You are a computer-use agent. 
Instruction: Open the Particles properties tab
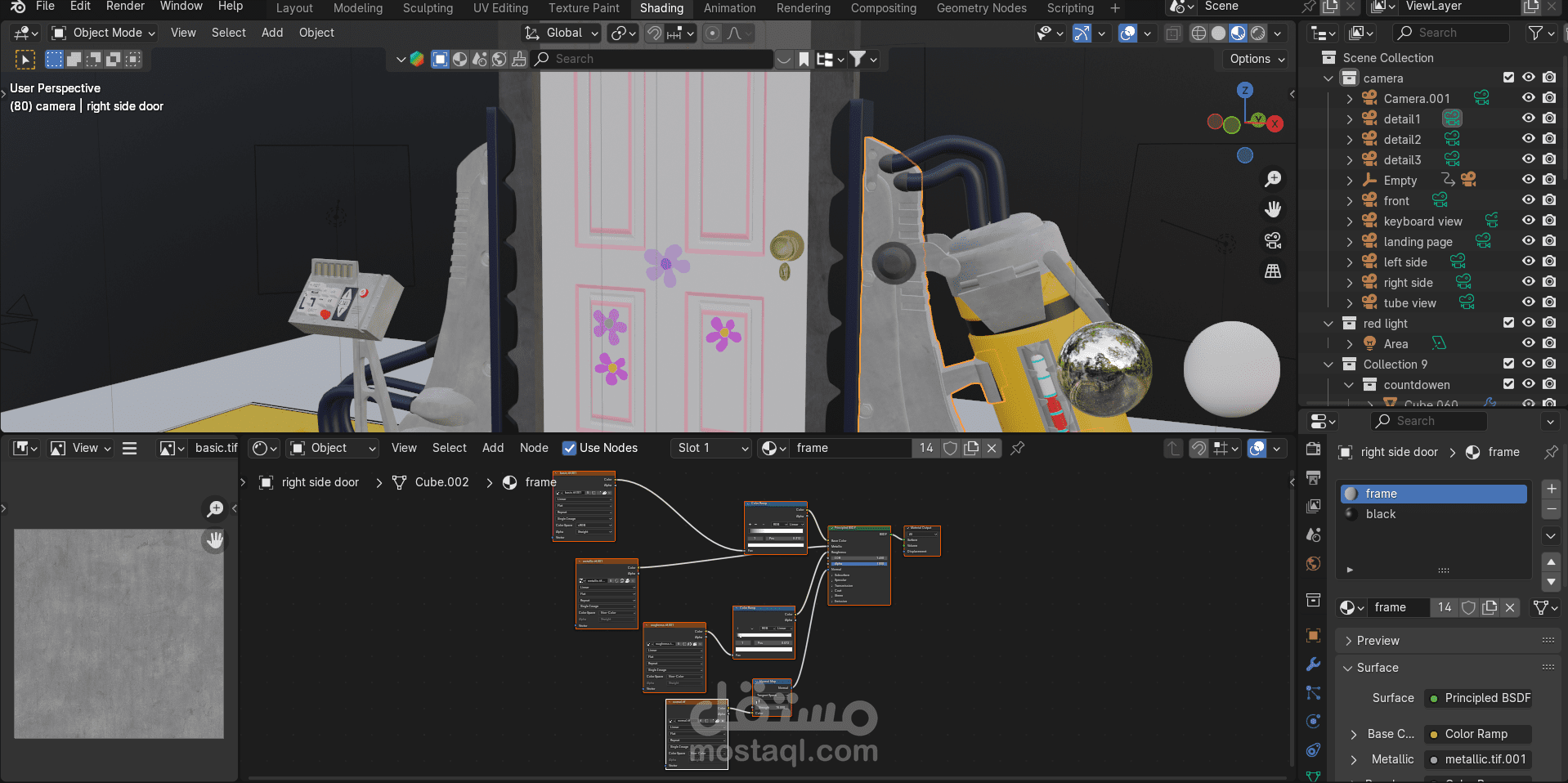tap(1314, 693)
